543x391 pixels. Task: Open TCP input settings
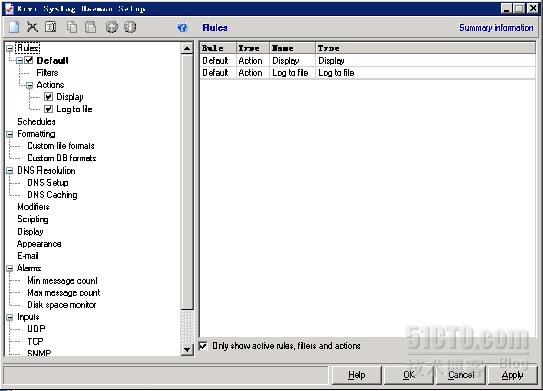click(x=35, y=341)
